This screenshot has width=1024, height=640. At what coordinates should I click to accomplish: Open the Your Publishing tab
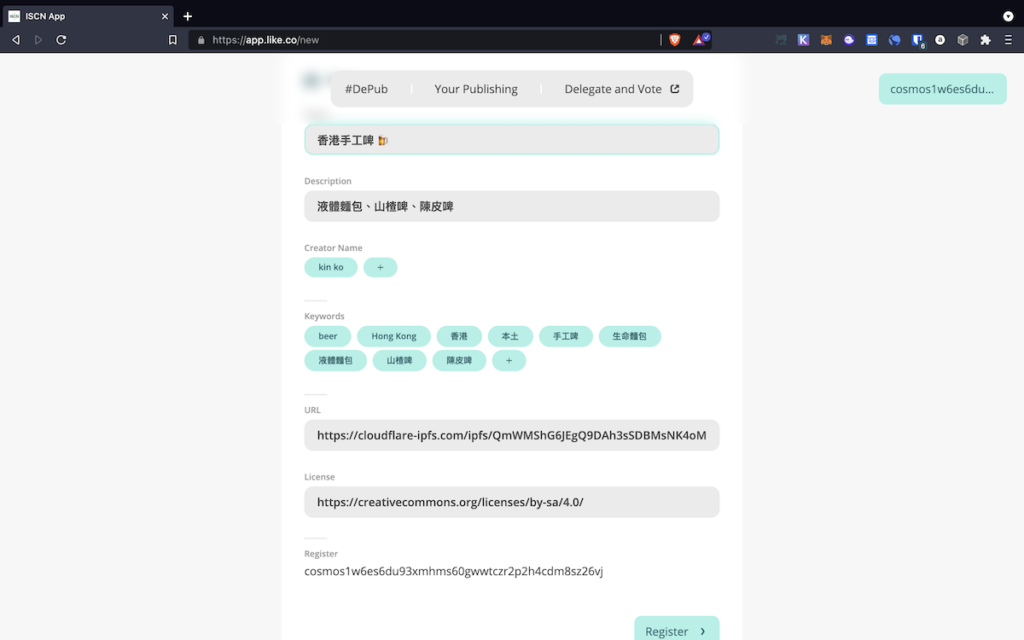476,88
